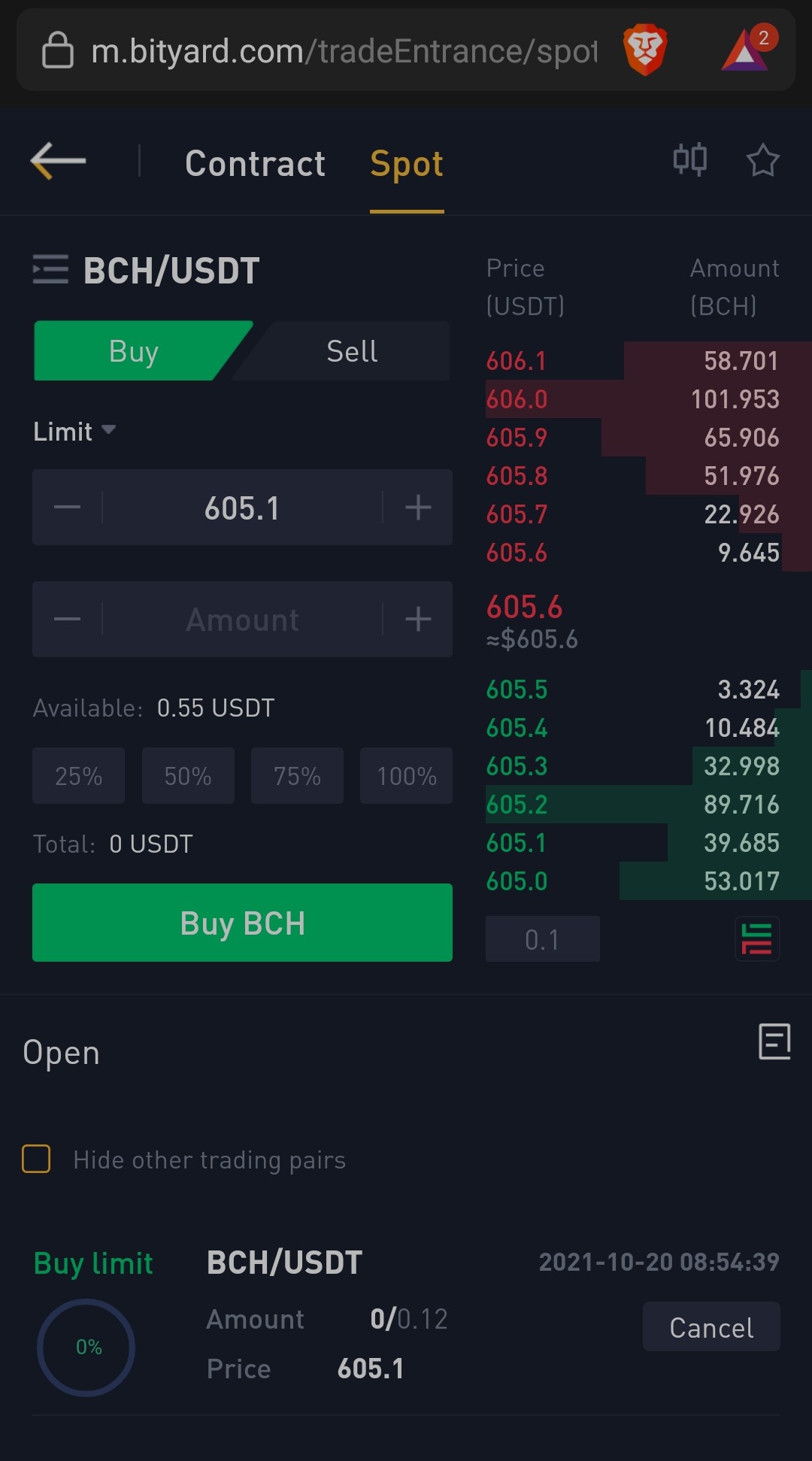Open Brave Shields lion icon
Image resolution: width=812 pixels, height=1461 pixels.
[645, 50]
